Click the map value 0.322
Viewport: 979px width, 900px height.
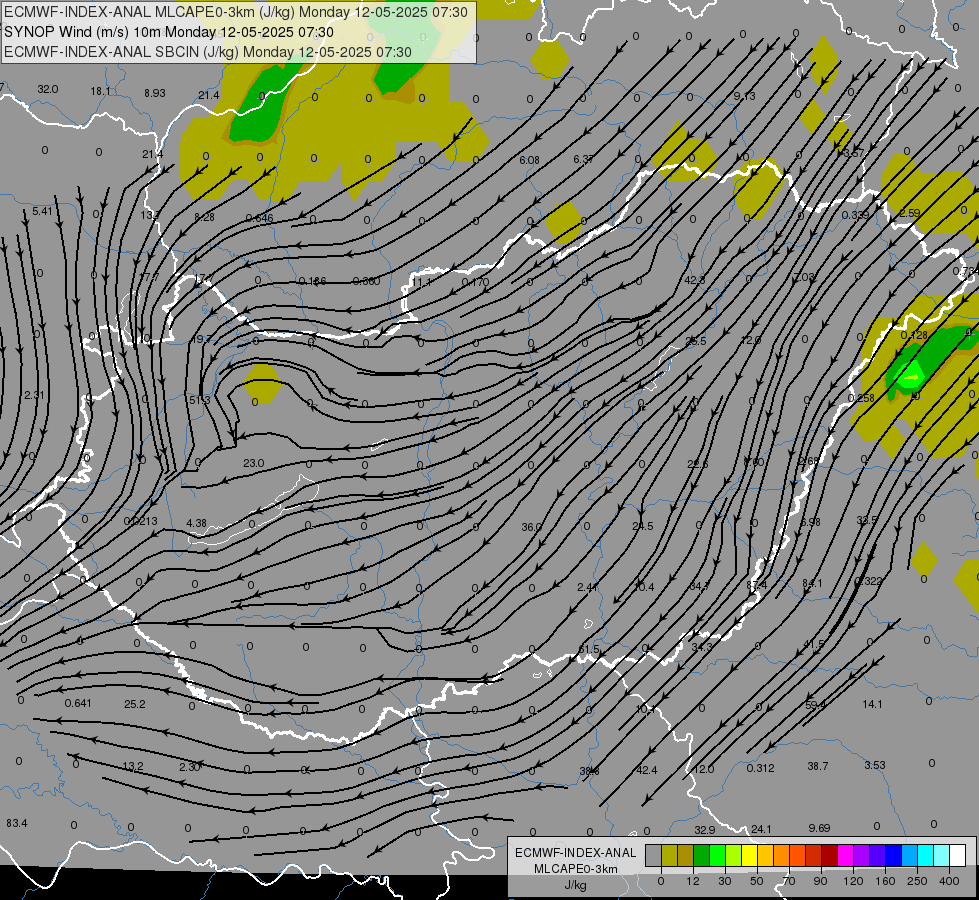pos(868,581)
